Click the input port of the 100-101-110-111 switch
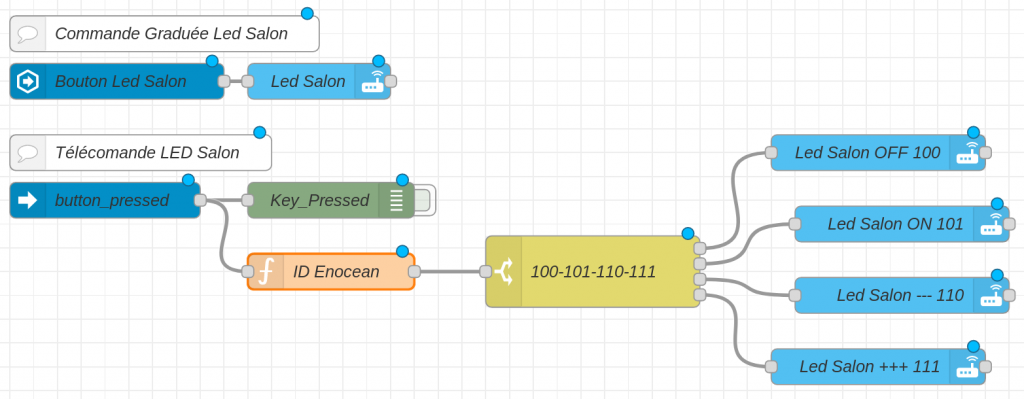This screenshot has height=399, width=1024. (485, 272)
